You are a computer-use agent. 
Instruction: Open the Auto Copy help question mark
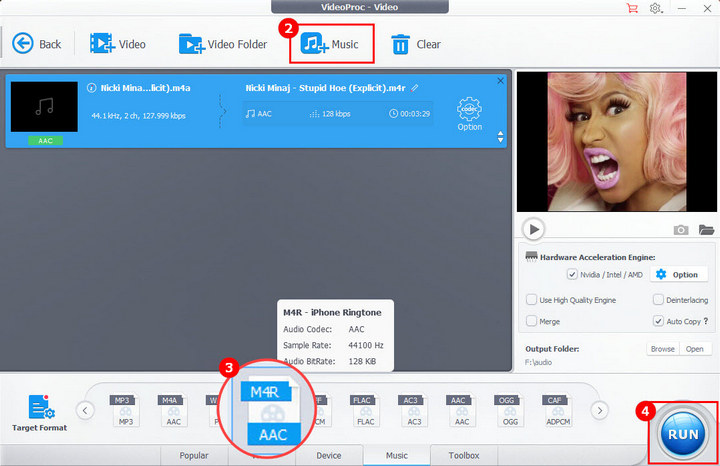706,321
